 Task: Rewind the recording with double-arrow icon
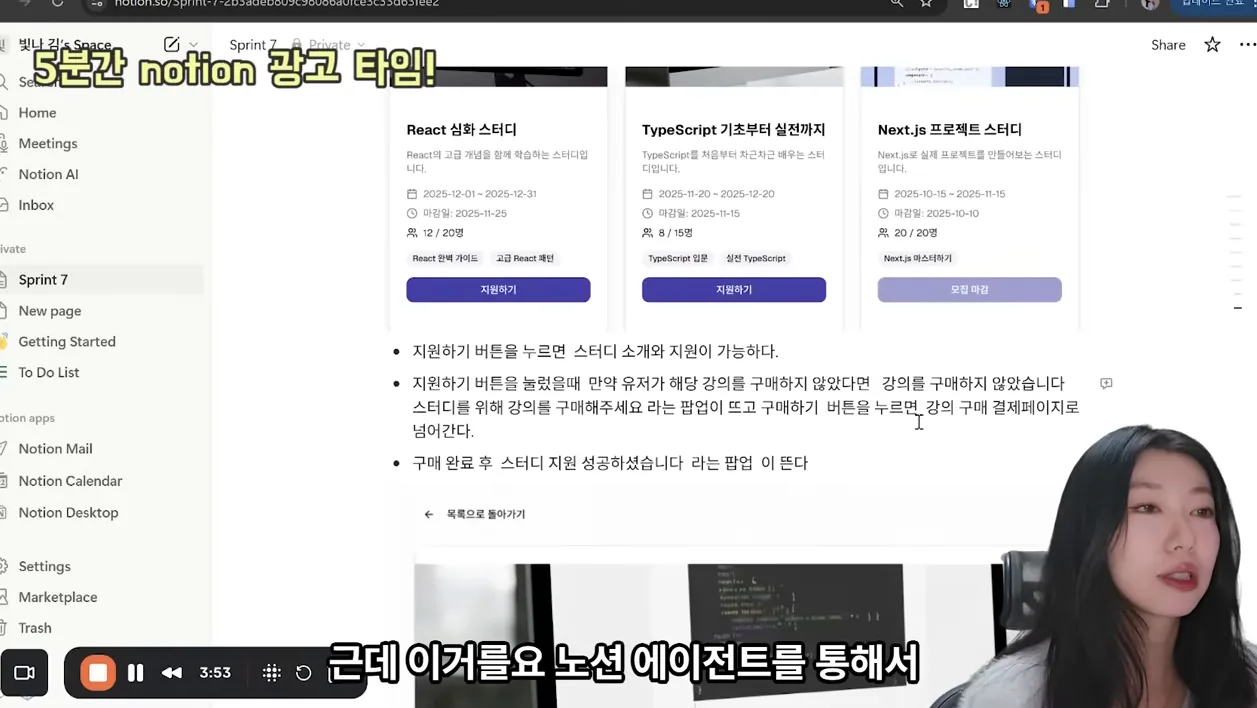coord(172,673)
